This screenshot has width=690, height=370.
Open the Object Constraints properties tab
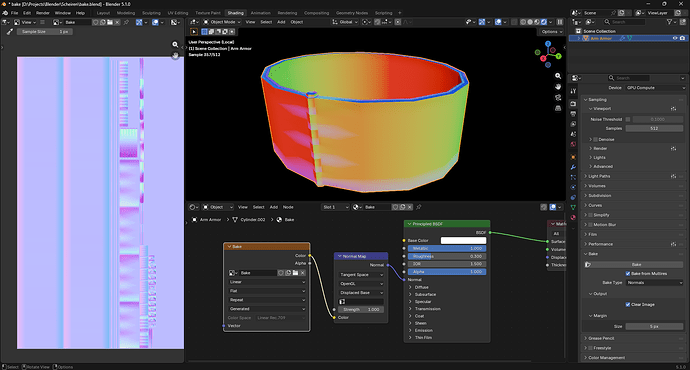[x=573, y=198]
